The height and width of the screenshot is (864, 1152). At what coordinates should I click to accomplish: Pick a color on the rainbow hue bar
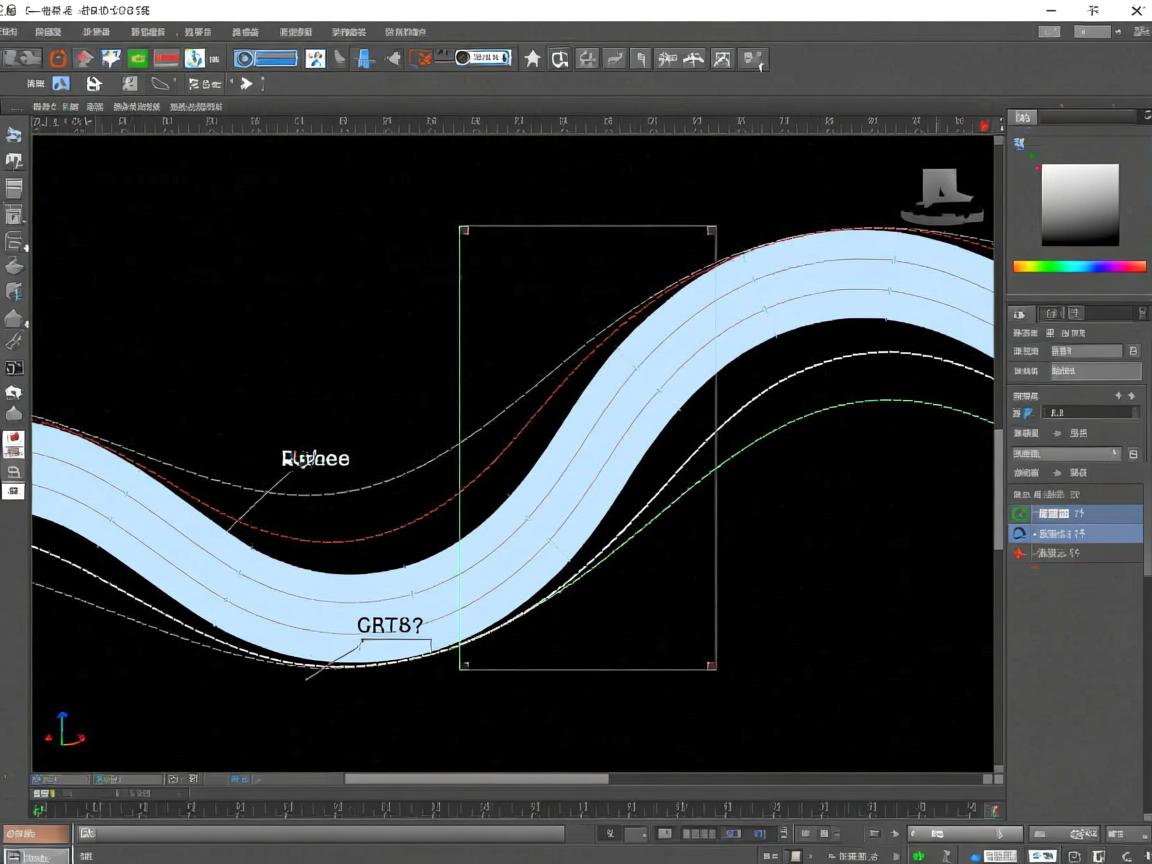[x=1079, y=267]
